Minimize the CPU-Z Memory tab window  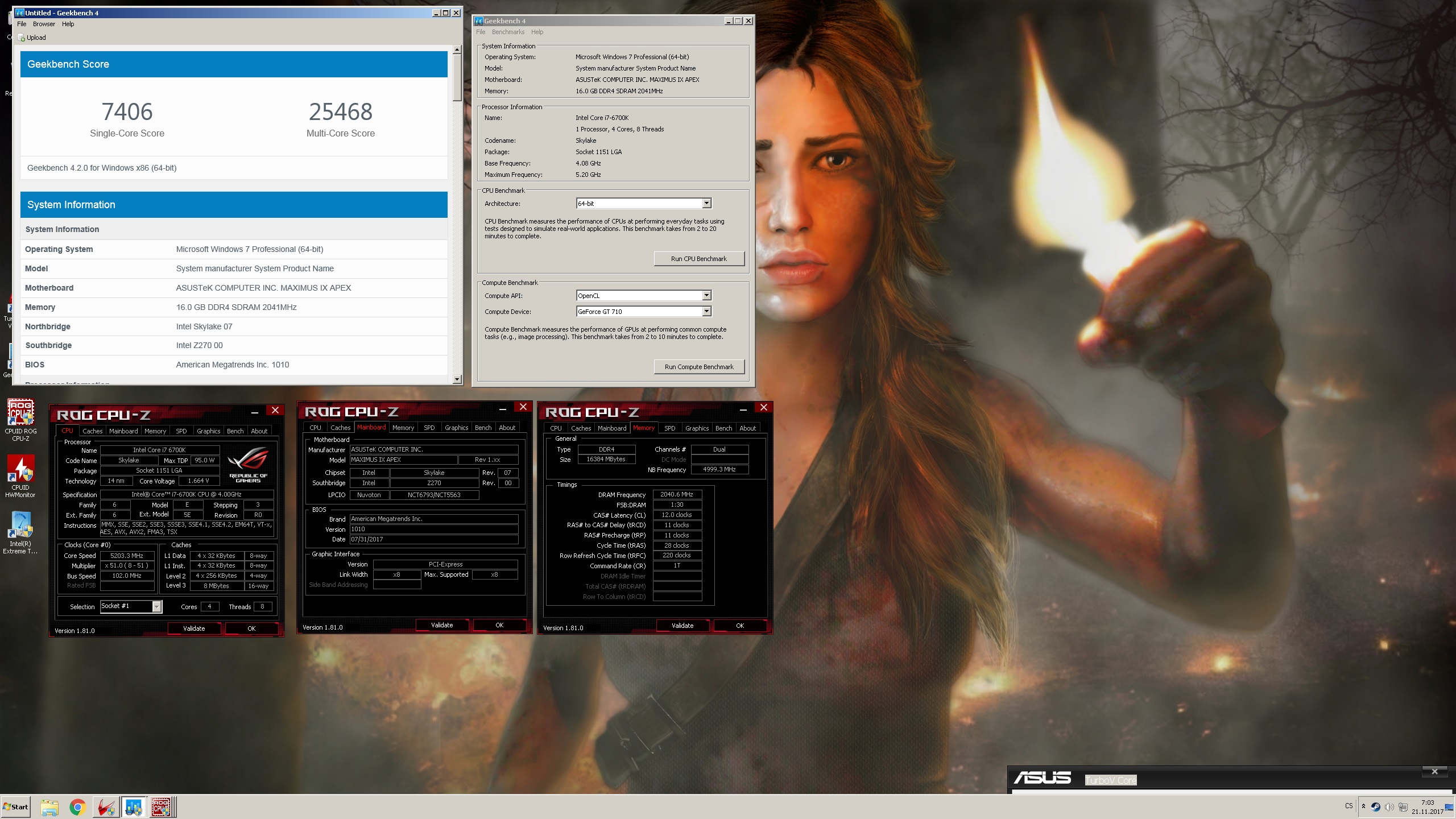tap(743, 409)
